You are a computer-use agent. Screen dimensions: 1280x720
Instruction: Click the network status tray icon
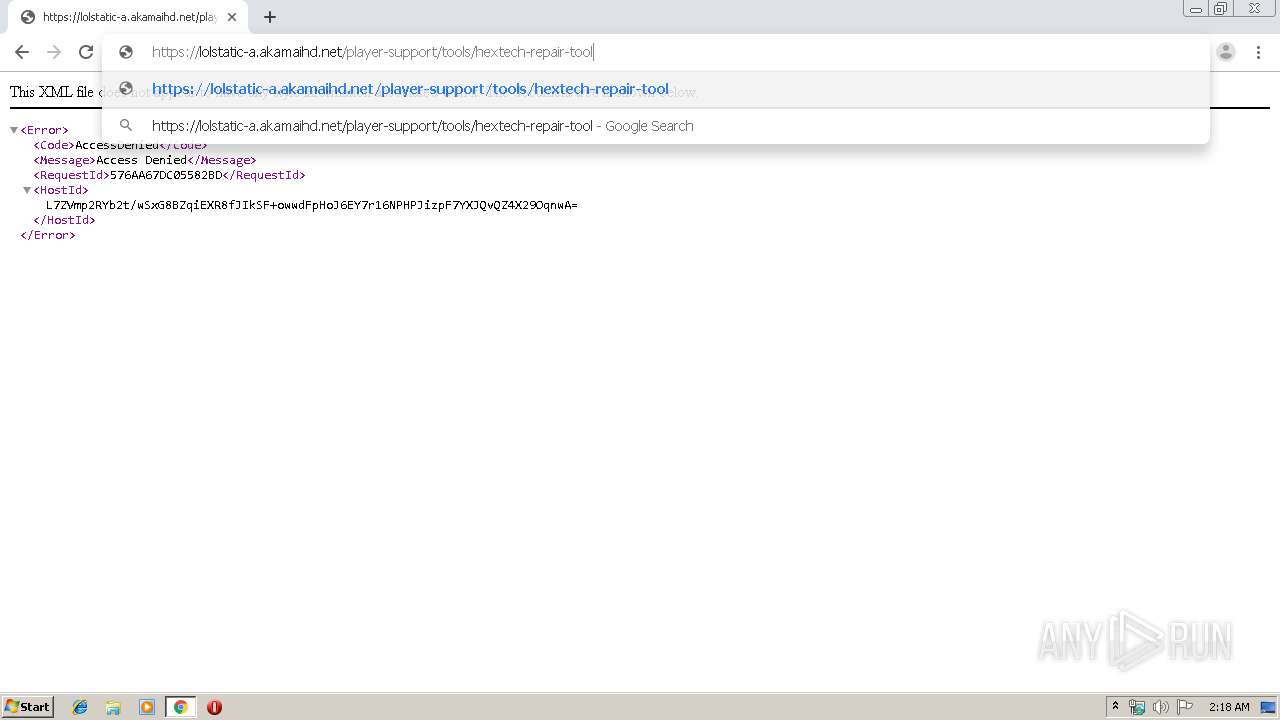click(x=1137, y=707)
